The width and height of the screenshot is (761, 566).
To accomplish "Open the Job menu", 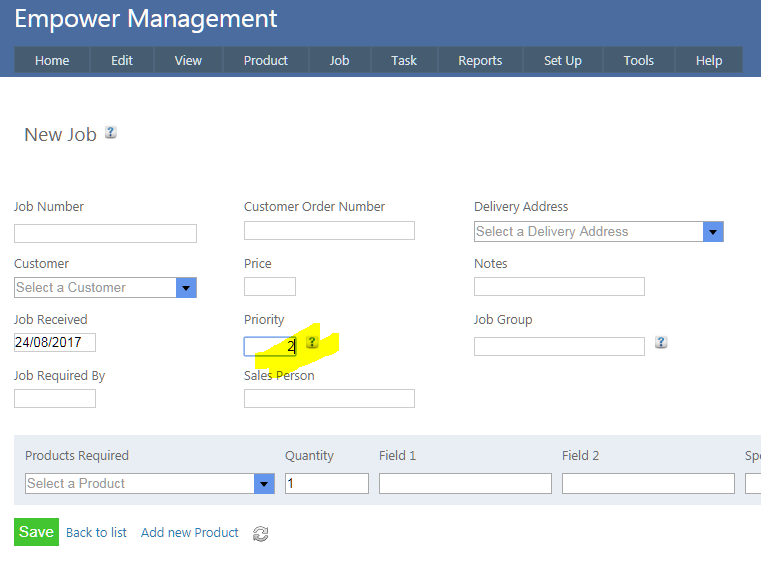I will coord(340,61).
